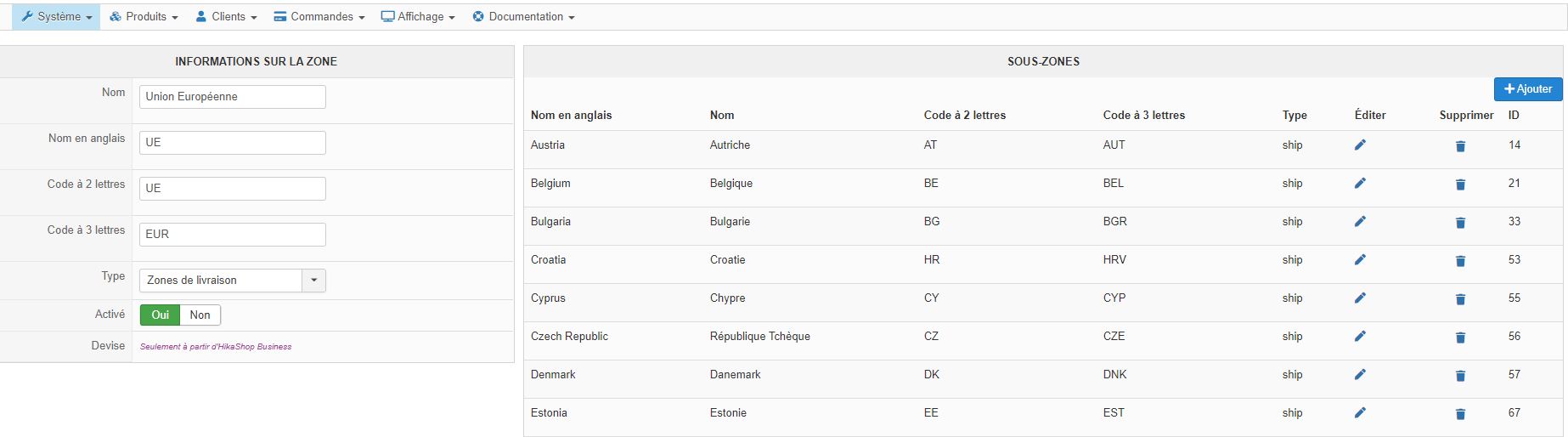Delete the Estonia sub-zone row
The width and height of the screenshot is (1568, 437).
coord(1460,414)
